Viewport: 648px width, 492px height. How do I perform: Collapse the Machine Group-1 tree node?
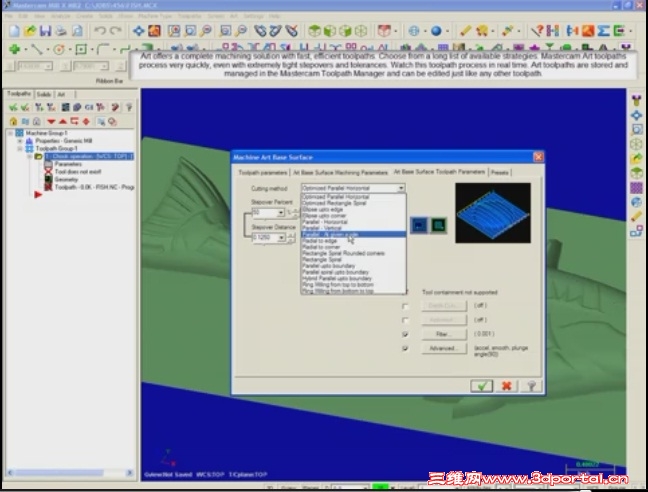point(10,133)
